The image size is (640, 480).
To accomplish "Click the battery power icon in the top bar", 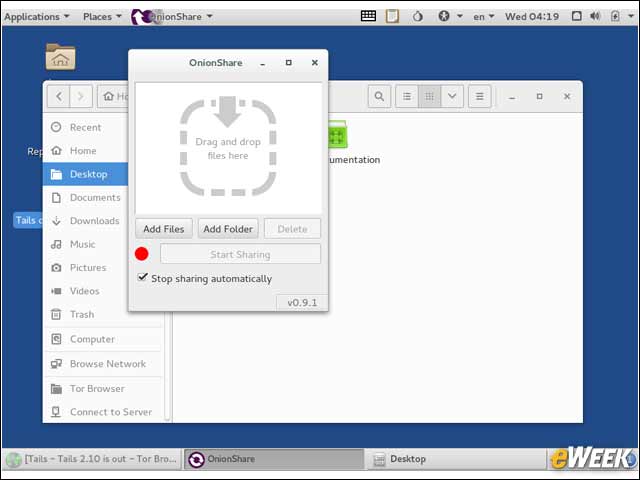I will [615, 16].
